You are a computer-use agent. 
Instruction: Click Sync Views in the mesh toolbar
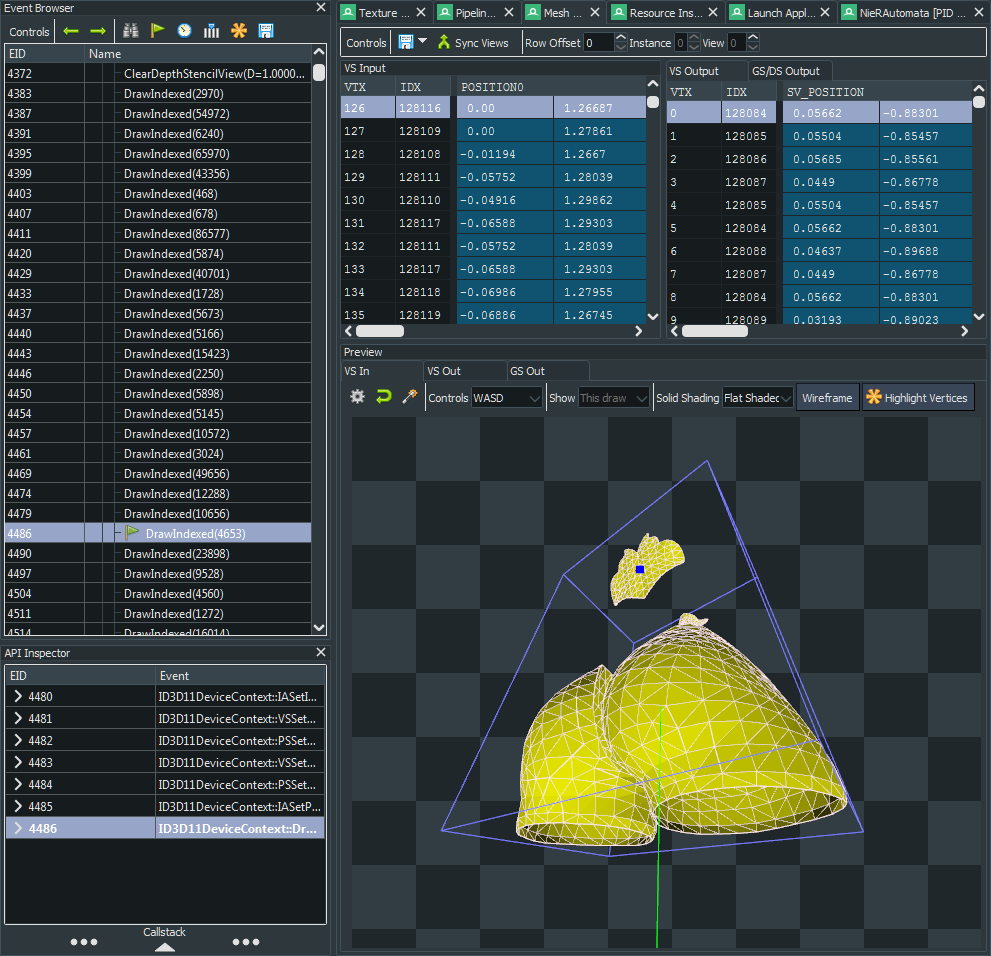pos(472,43)
